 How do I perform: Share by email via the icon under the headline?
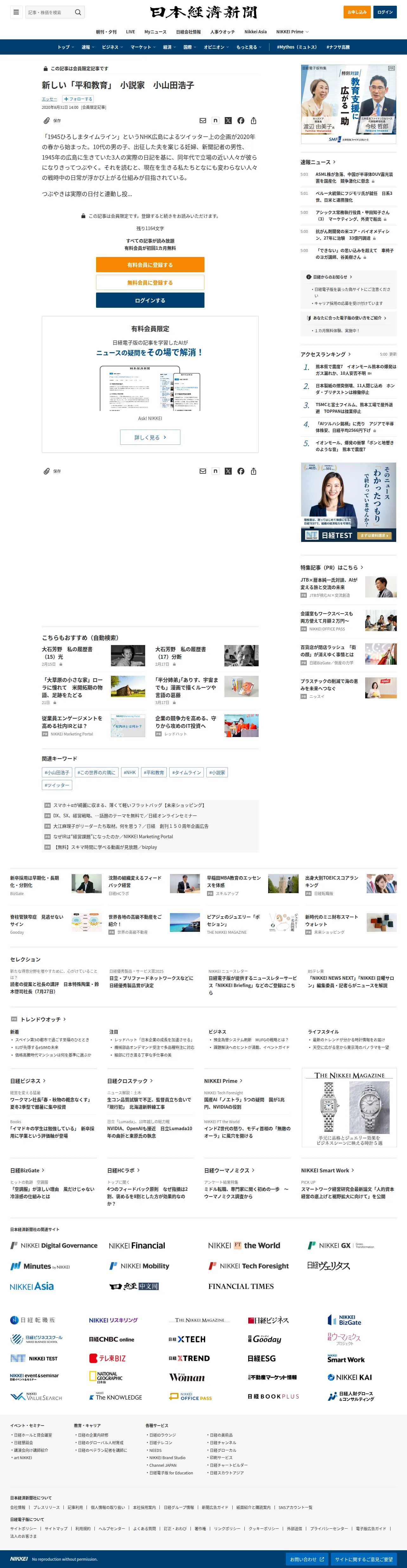[203, 121]
